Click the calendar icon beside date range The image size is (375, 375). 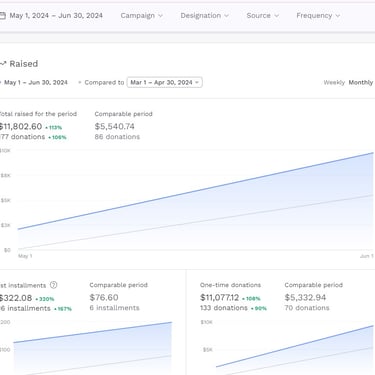tap(2, 16)
